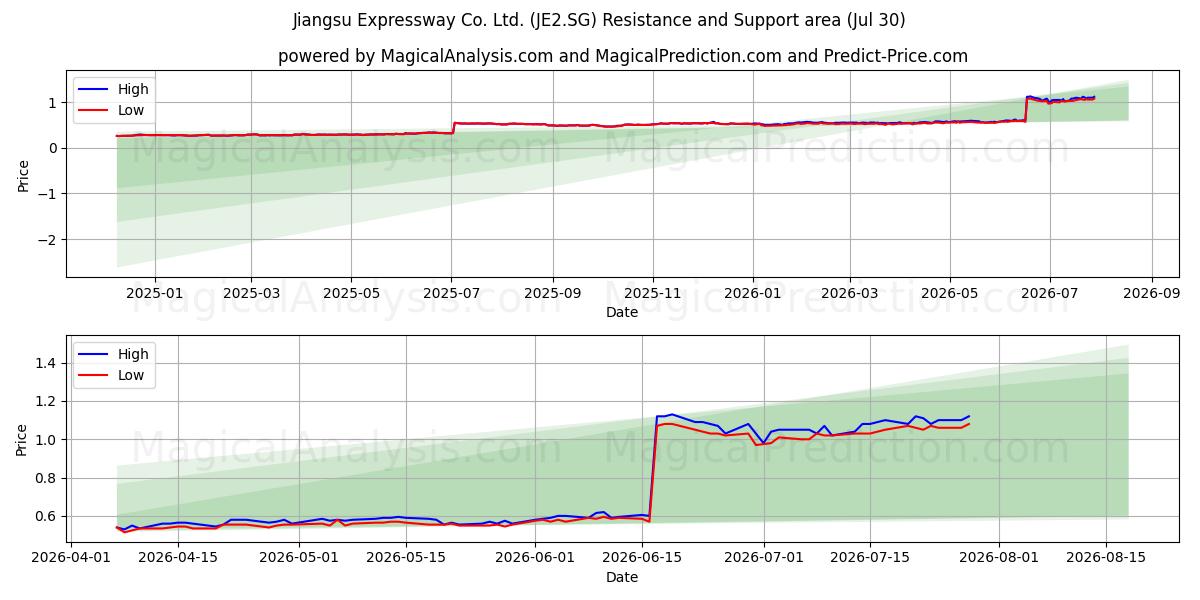This screenshot has height=600, width=1200.
Task: Click the '2026-09' x-axis label on the top chart
Action: 1152,295
